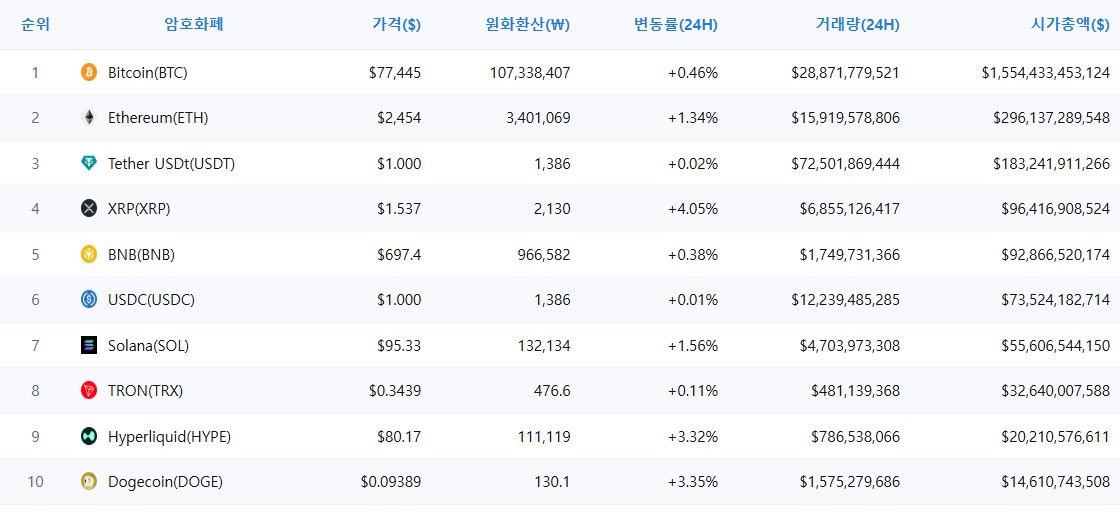This screenshot has height=514, width=1120.
Task: Select Bitcoin won value 107,338,407
Action: tap(530, 72)
